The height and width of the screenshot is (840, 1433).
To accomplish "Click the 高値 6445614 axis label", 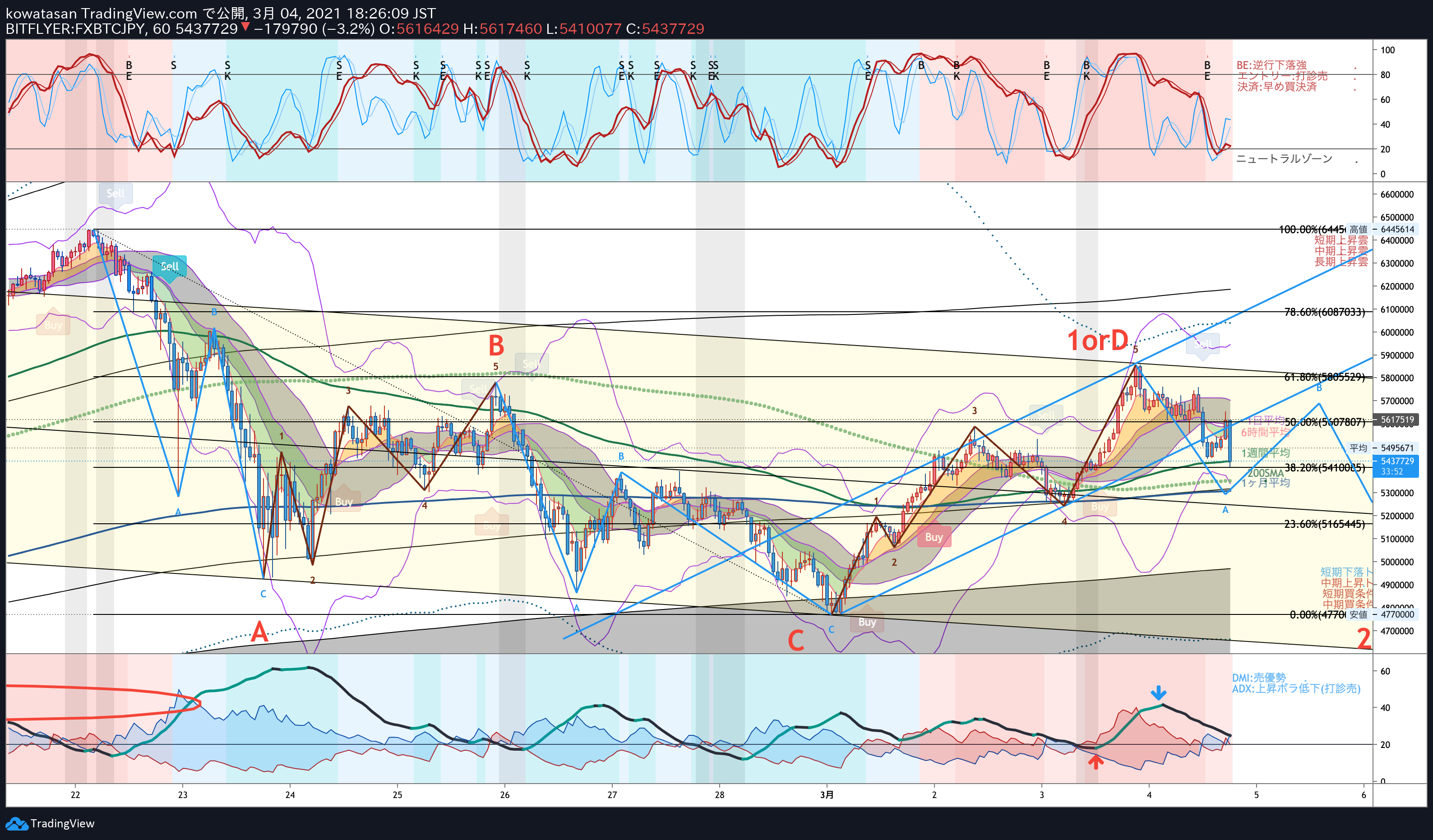I will pos(1382,229).
